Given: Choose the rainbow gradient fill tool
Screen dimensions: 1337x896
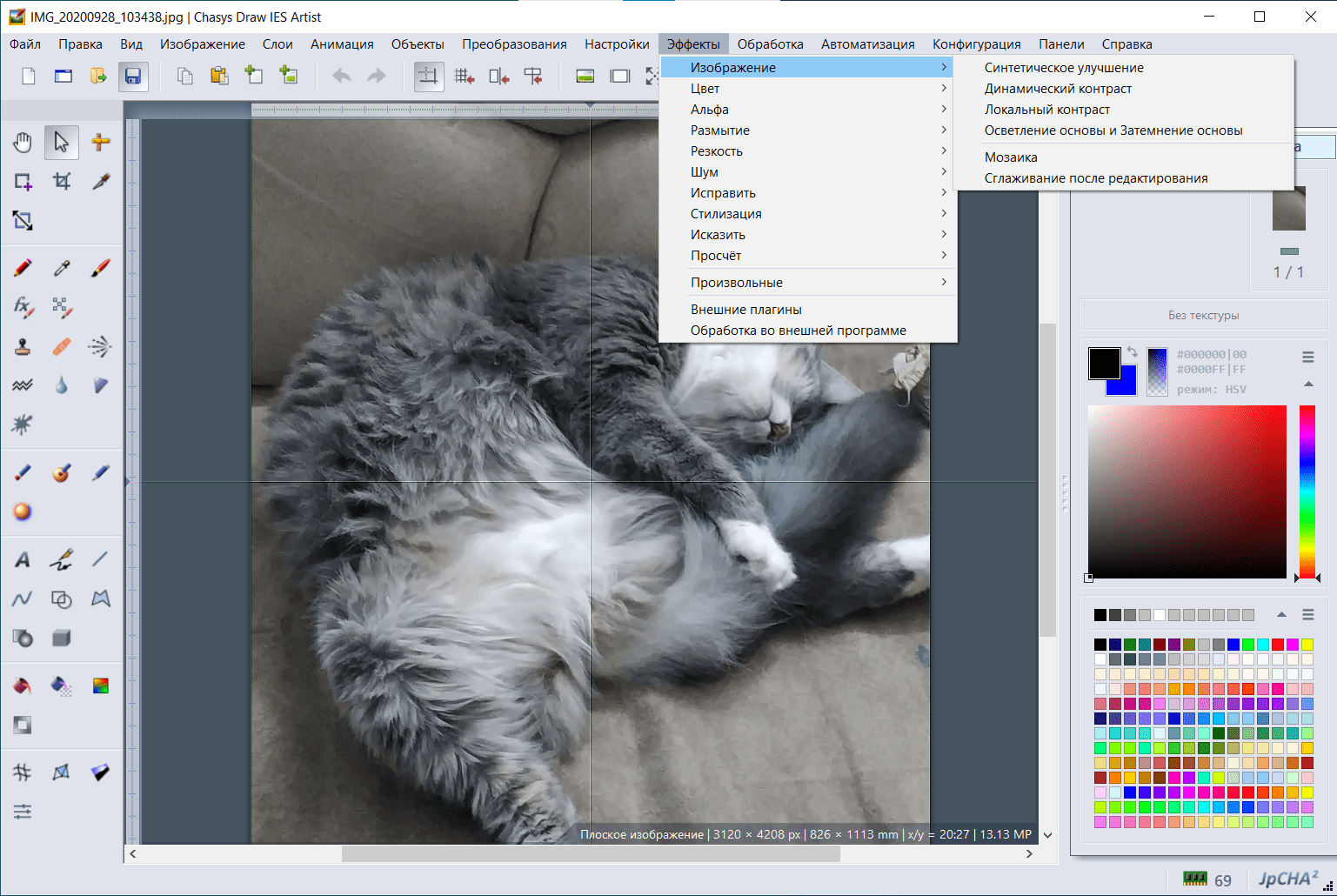Looking at the screenshot, I should 101,685.
